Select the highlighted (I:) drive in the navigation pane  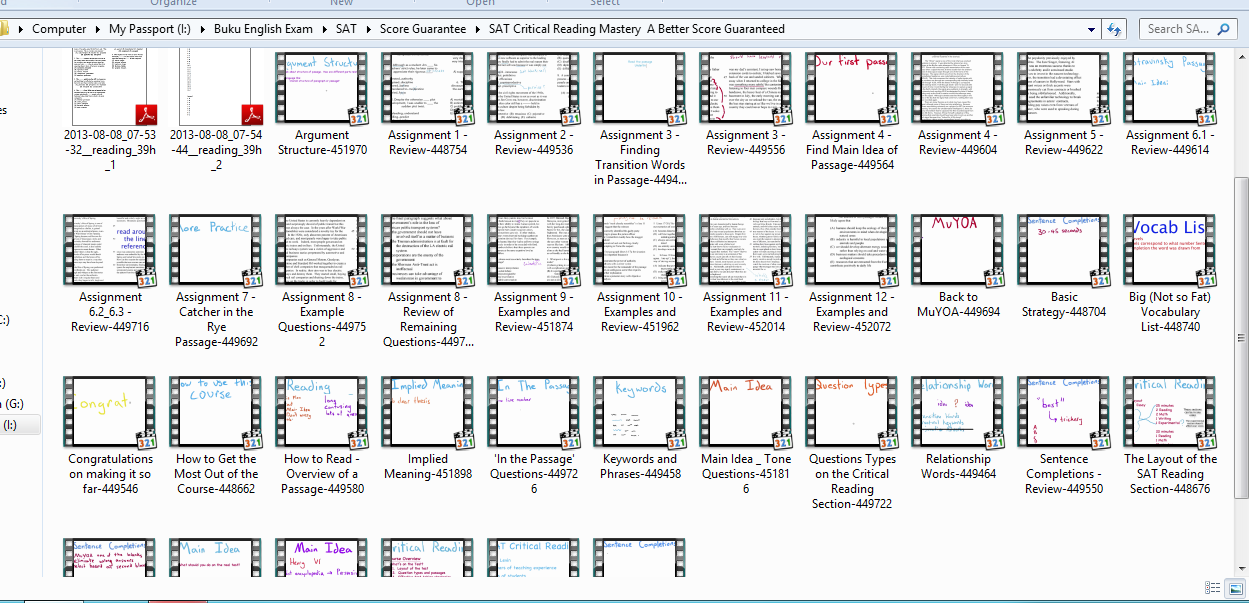pyautogui.click(x=21, y=425)
